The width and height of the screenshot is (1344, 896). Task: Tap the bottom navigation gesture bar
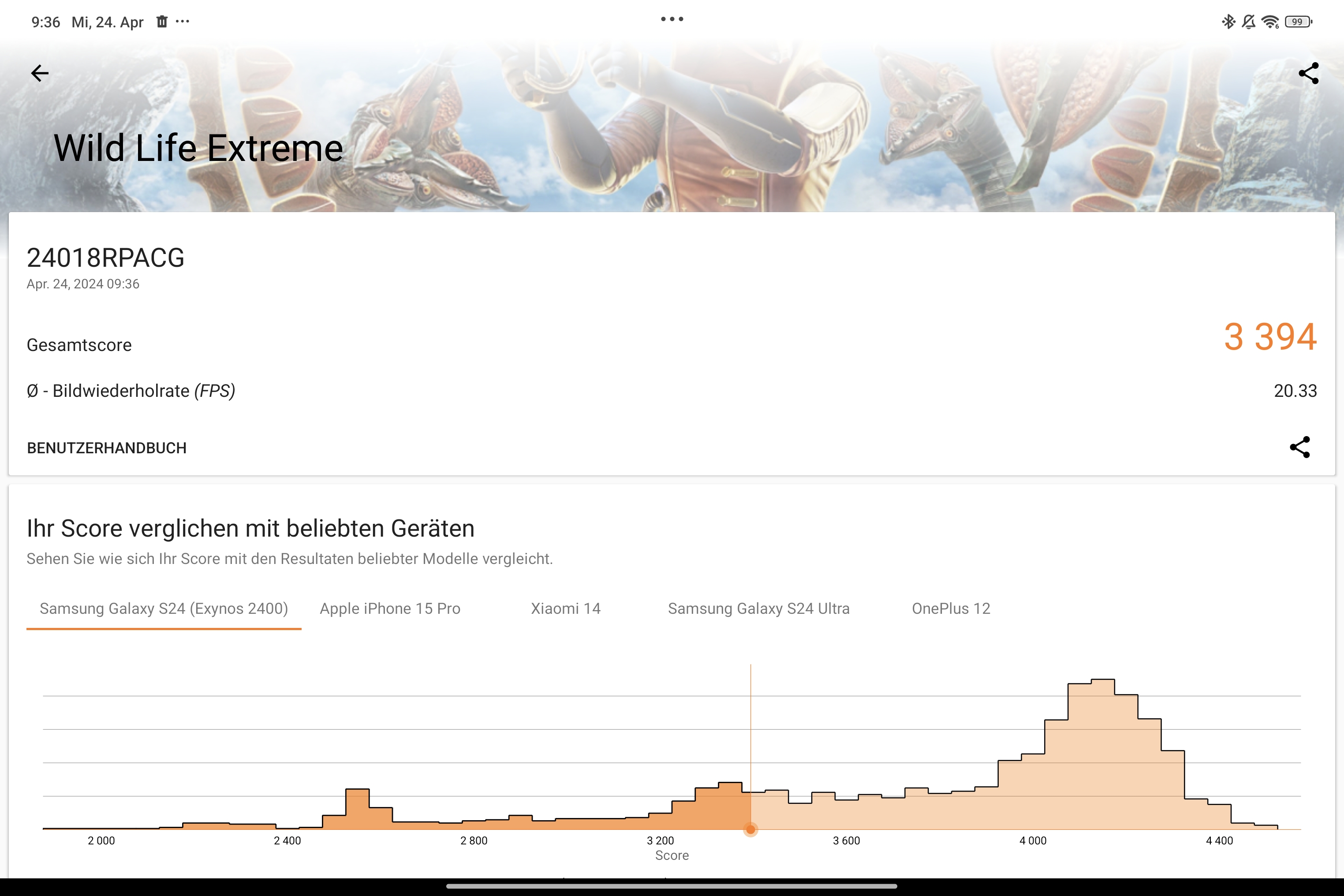672,887
